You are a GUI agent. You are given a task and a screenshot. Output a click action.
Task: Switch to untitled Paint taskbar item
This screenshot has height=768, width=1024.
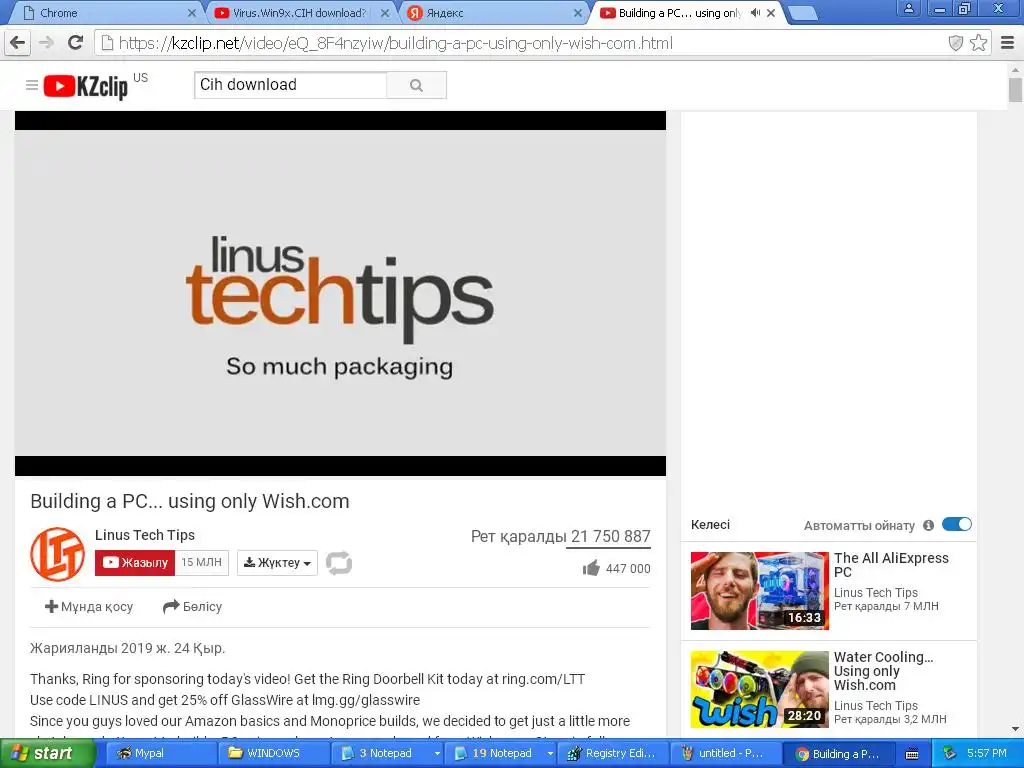point(725,753)
